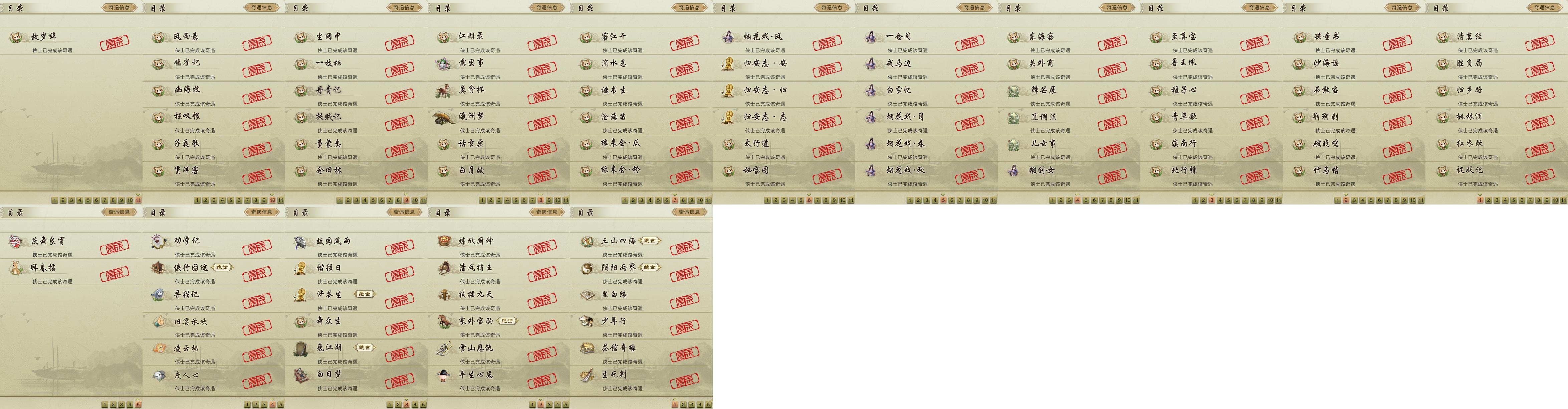This screenshot has width=1568, height=409.
Task: Open the 故岁辞 adventure entry
Action: point(71,41)
